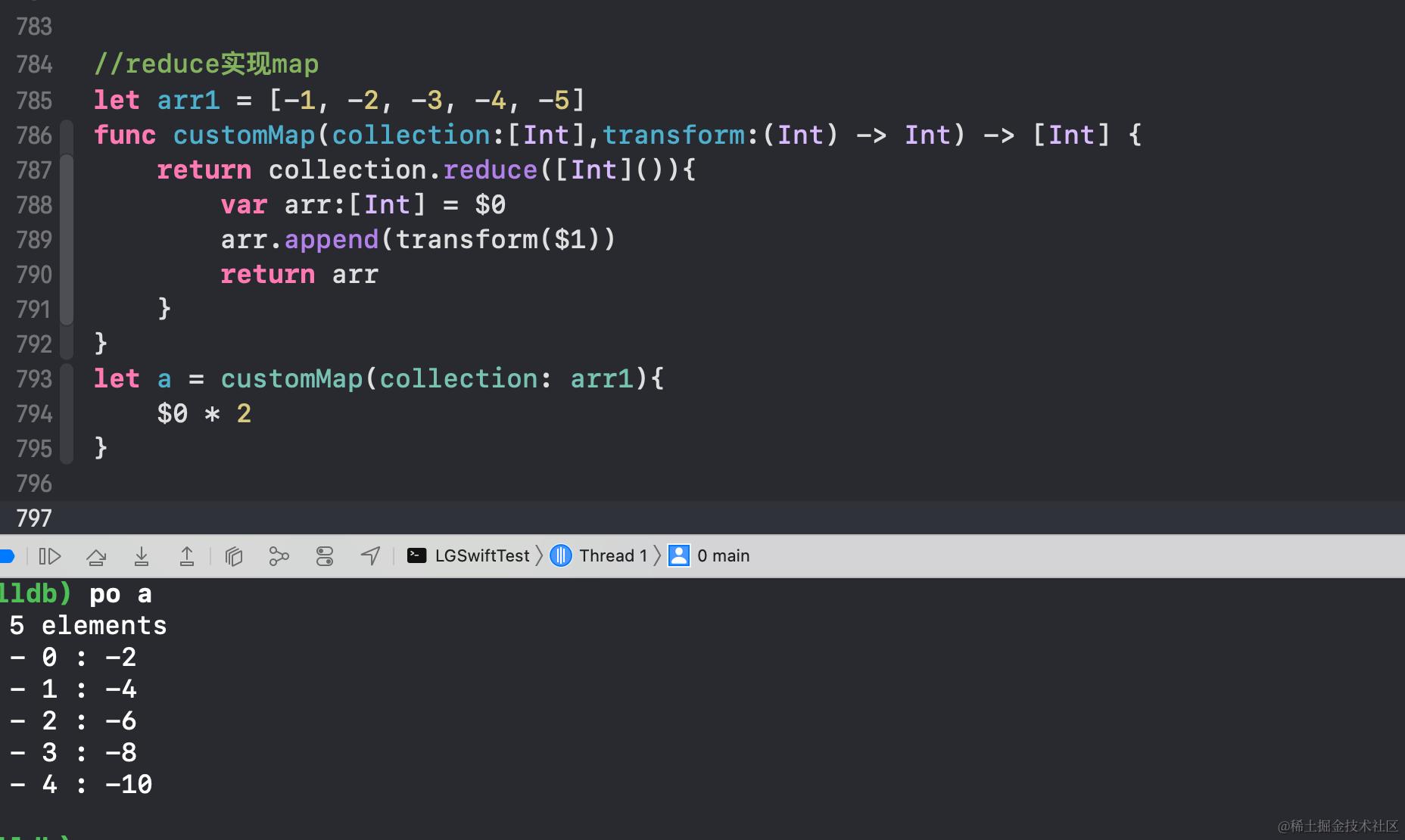Click the "append" method call on line 789
This screenshot has width=1405, height=840.
click(331, 240)
